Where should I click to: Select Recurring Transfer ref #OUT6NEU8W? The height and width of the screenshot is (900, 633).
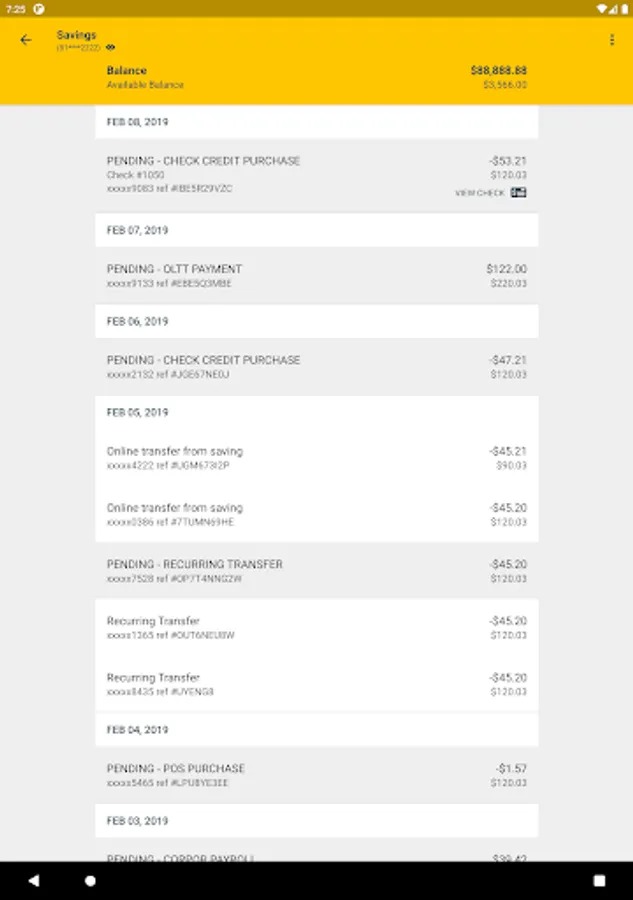pyautogui.click(x=316, y=628)
